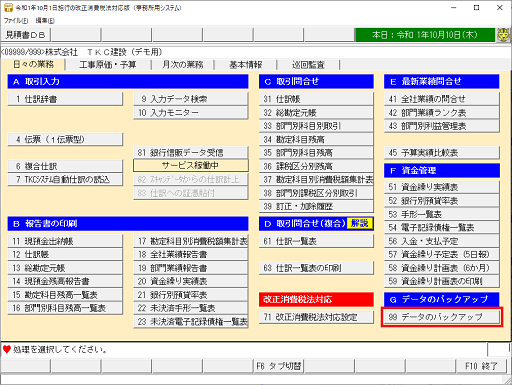Open 43 部門別利益管理表
Image resolution: width=512 pixels, height=385 pixels.
[442, 126]
